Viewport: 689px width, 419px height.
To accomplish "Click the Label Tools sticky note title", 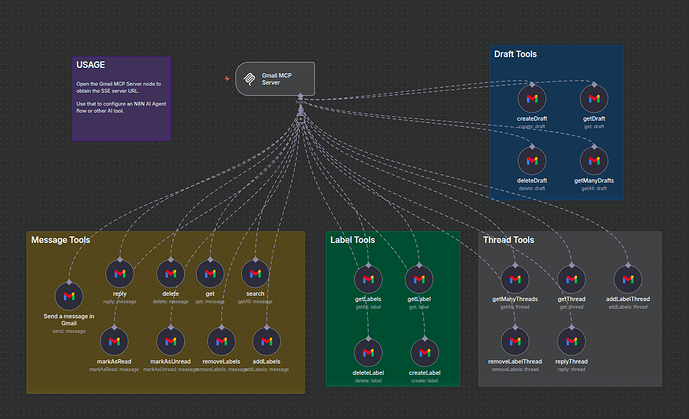I will [x=352, y=240].
